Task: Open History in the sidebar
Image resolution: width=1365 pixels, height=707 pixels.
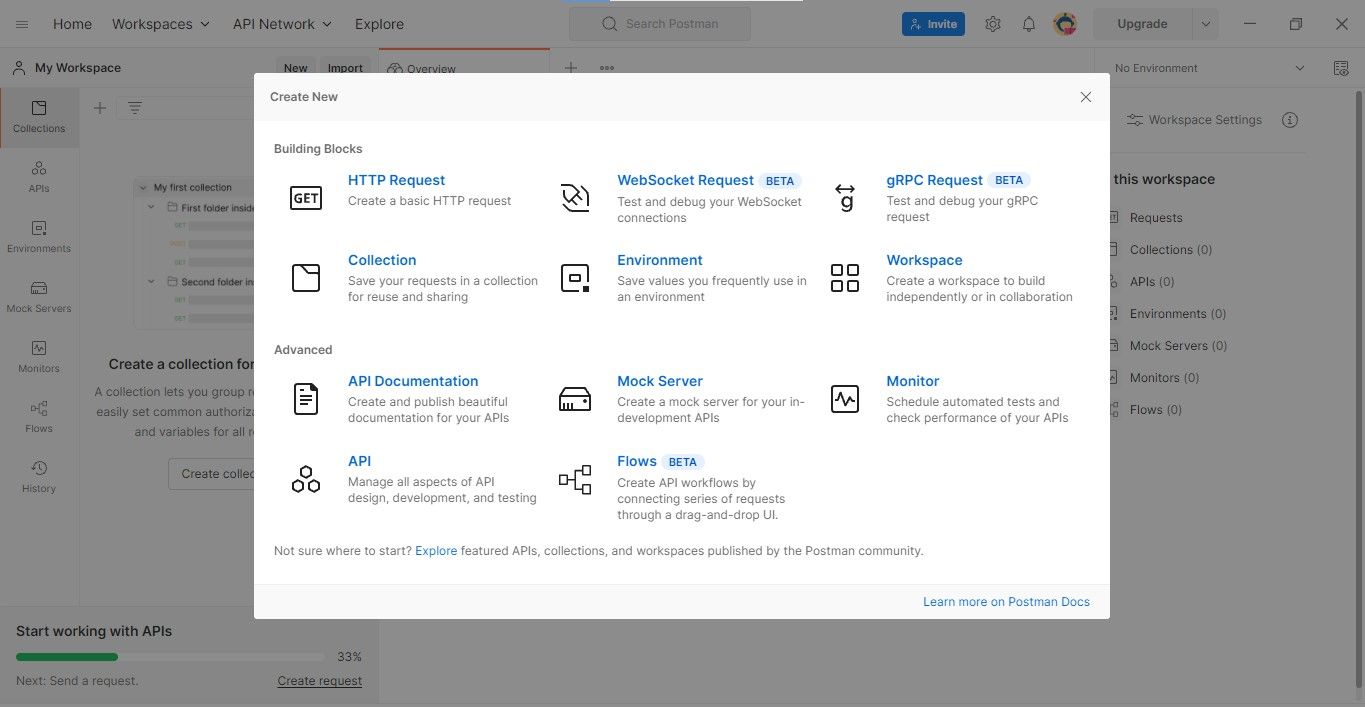Action: point(39,477)
